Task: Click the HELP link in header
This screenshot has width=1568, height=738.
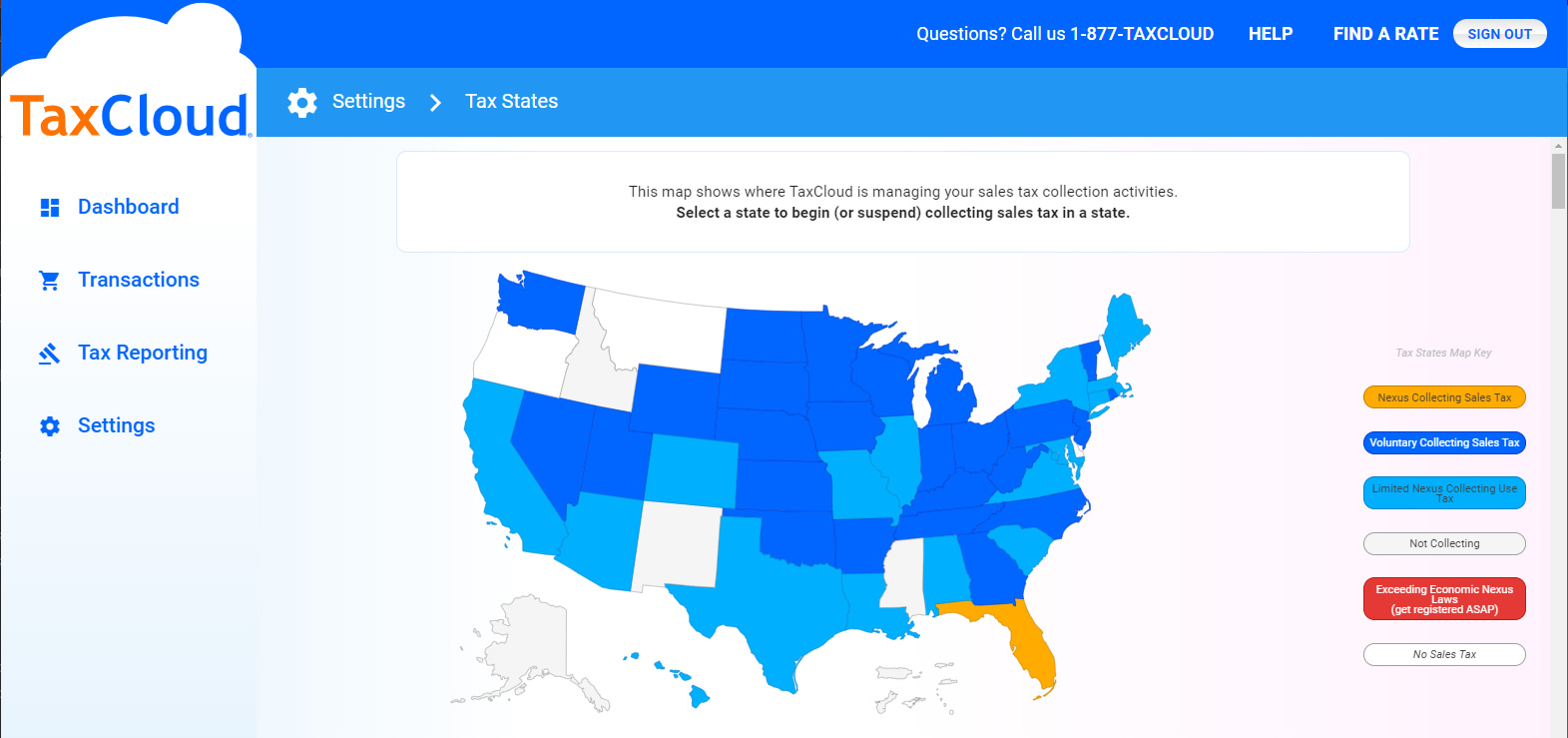Action: [x=1271, y=34]
